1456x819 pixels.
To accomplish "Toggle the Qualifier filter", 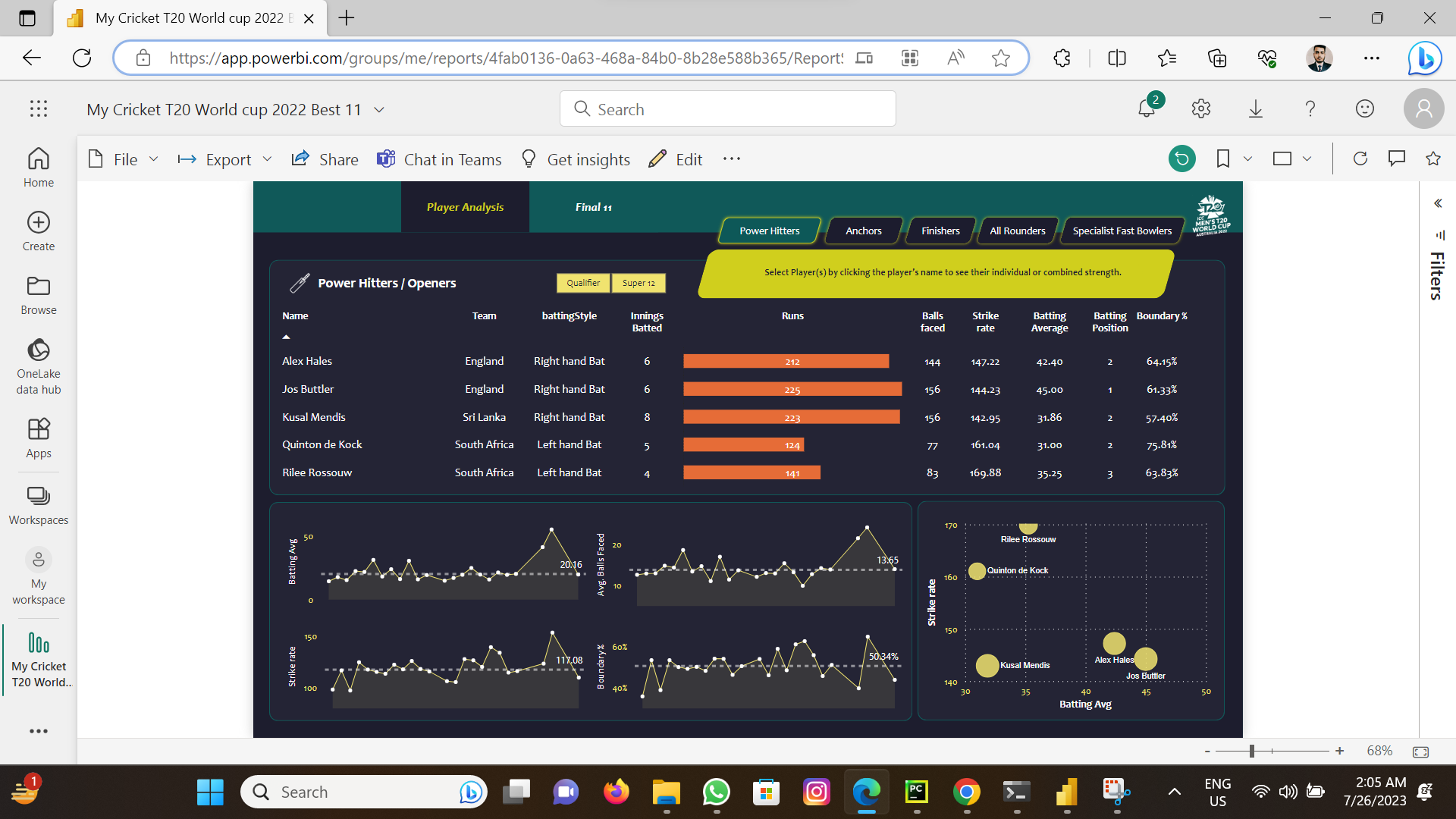I will tap(582, 283).
